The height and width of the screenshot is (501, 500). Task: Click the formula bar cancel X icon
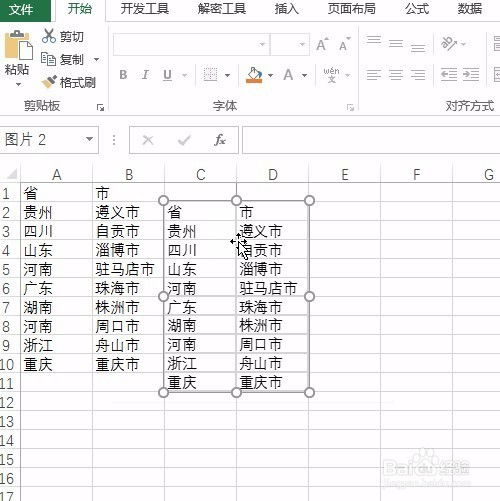pos(148,140)
